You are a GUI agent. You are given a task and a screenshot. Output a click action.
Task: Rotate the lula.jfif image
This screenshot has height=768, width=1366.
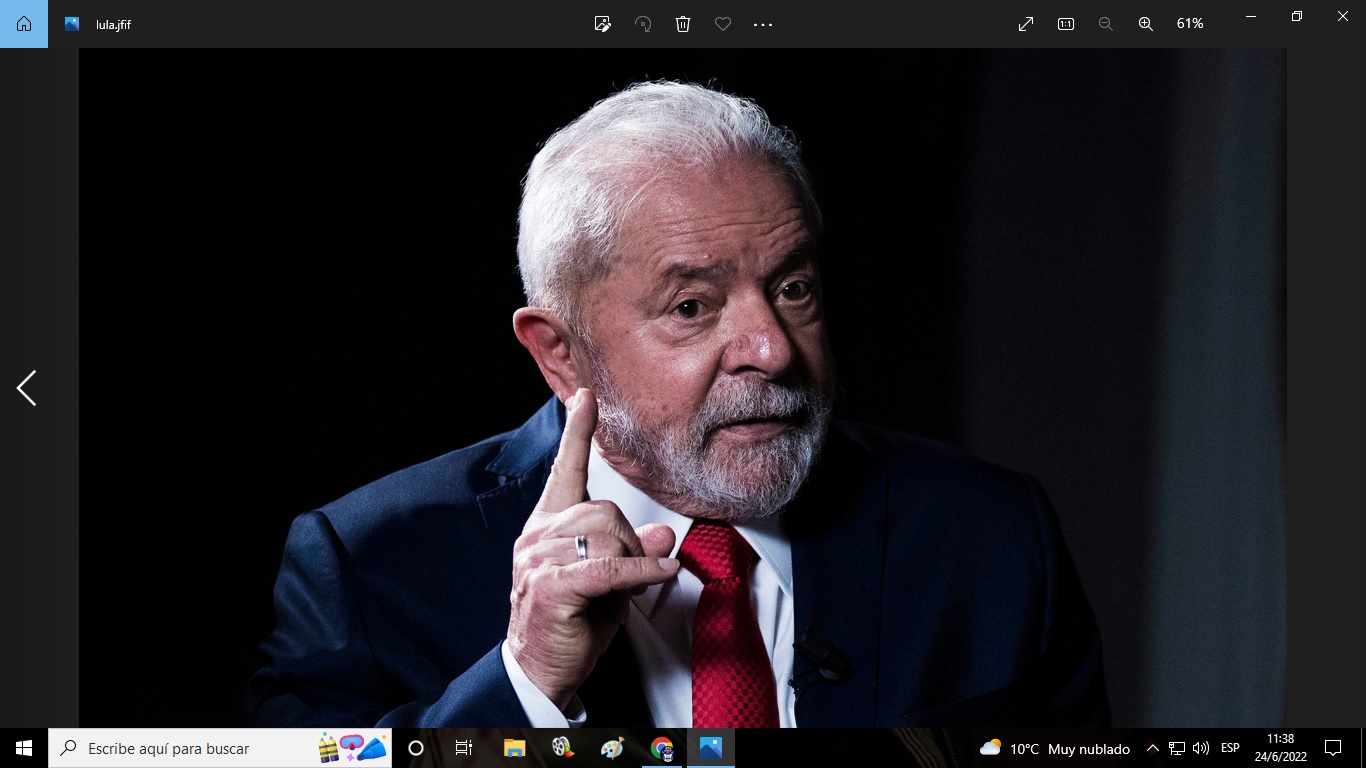point(643,24)
